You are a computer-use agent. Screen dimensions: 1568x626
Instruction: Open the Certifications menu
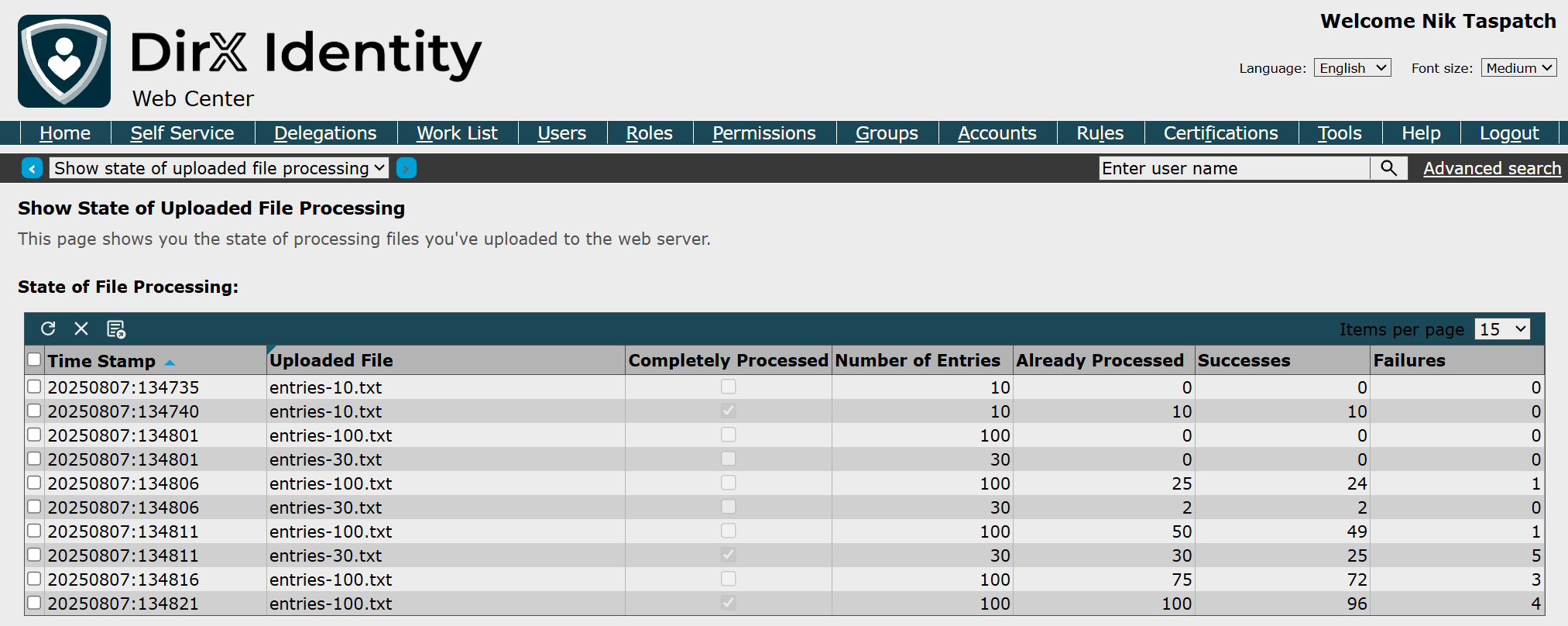1220,133
